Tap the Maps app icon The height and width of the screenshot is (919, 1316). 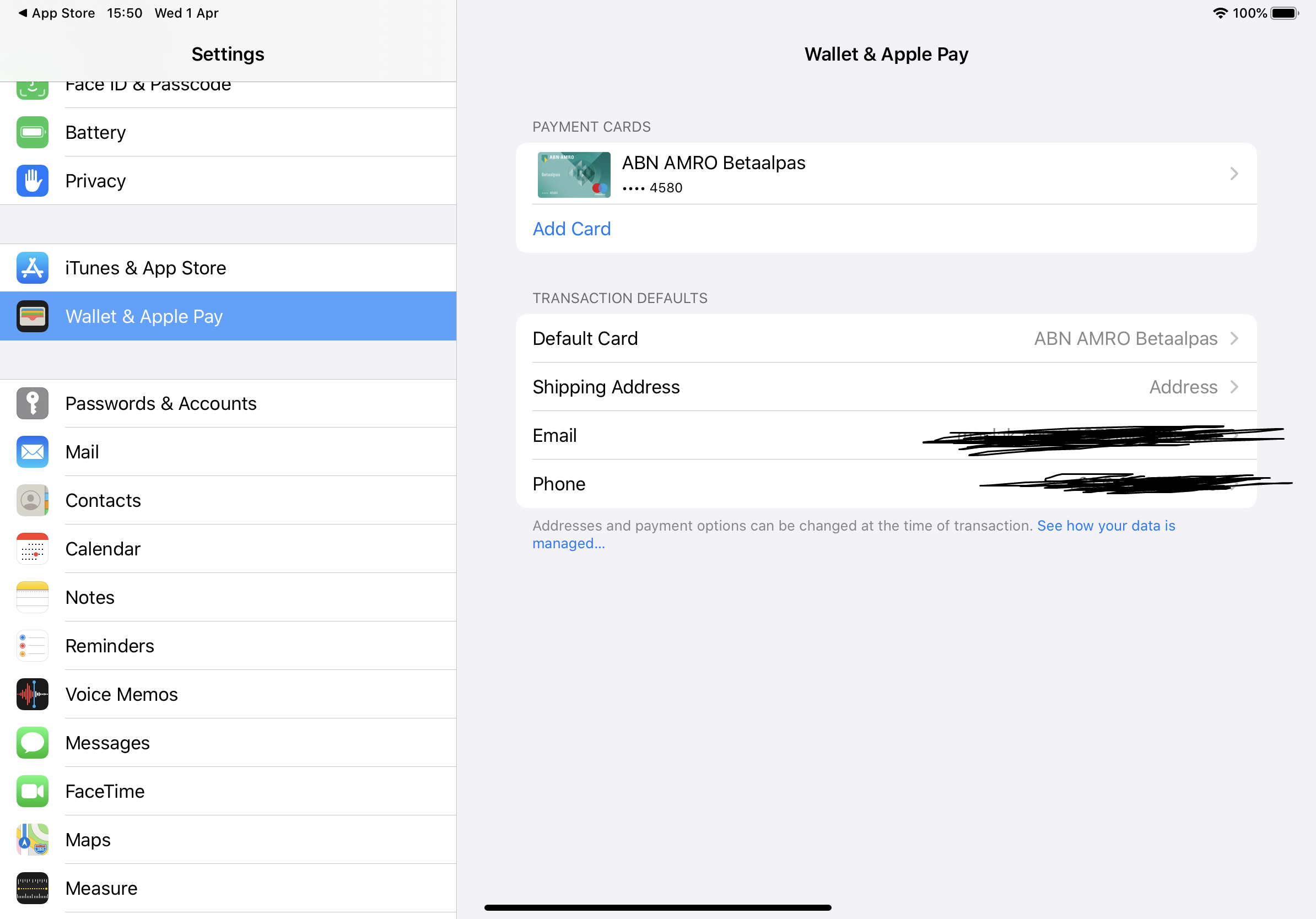[x=32, y=840]
